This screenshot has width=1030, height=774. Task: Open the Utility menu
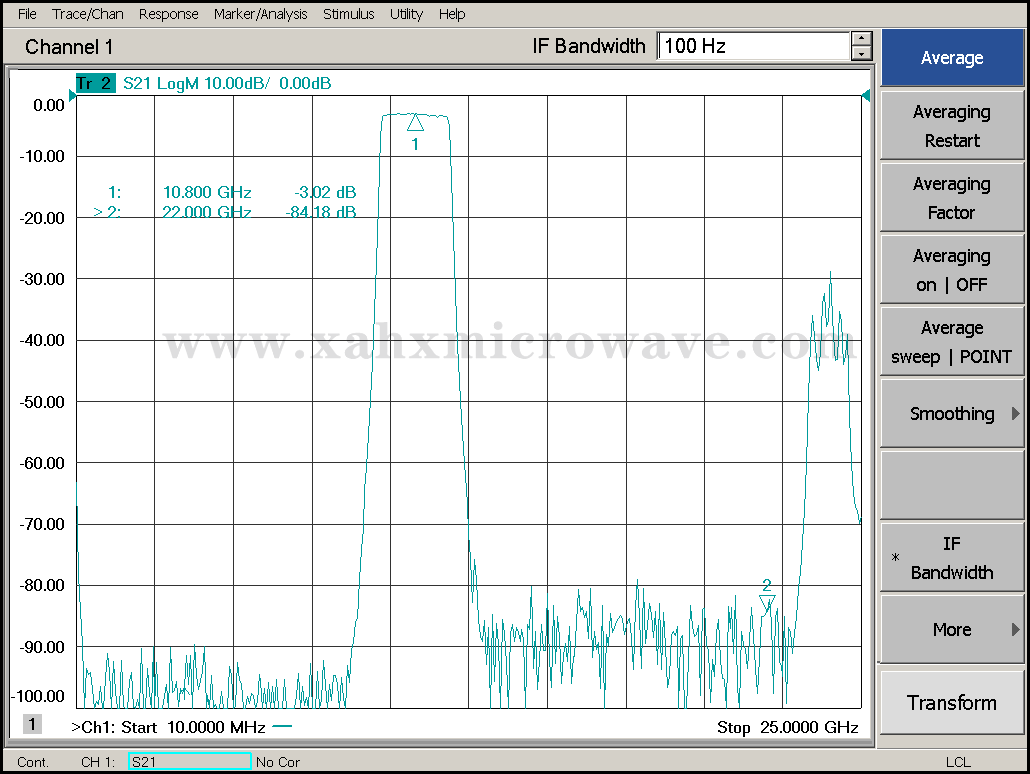tap(406, 14)
